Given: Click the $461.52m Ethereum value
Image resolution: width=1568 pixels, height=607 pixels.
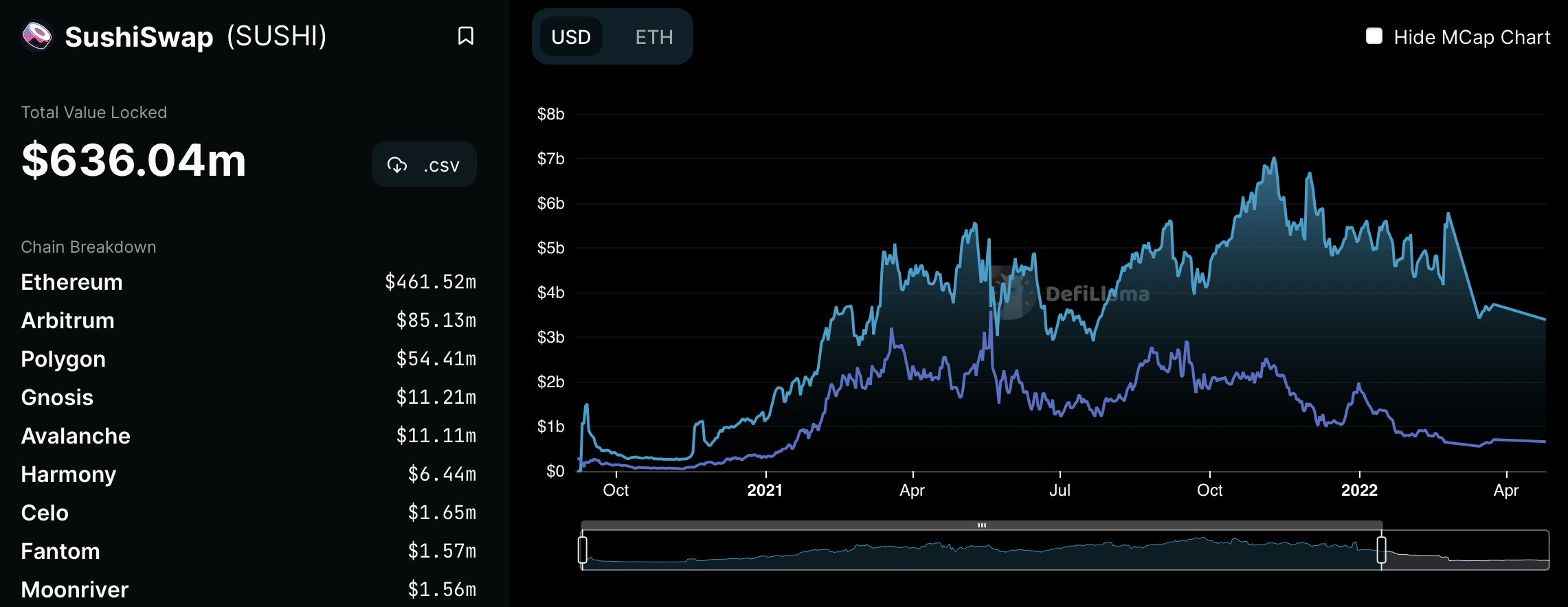Looking at the screenshot, I should (430, 282).
